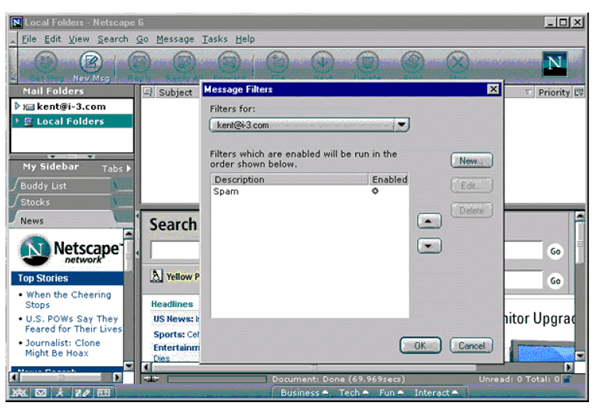600x417 pixels.
Task: Click the Next message toolbar icon
Action: tap(323, 63)
